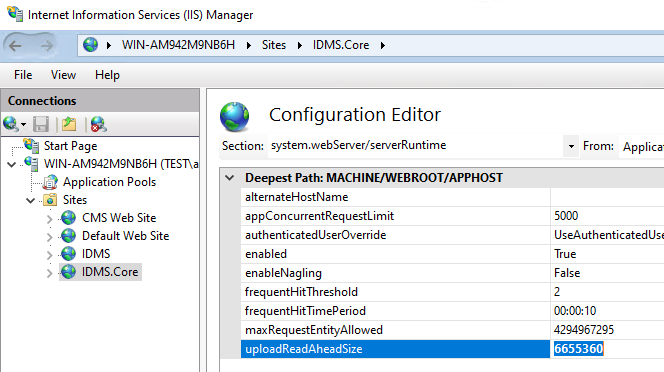Click the IIS Manager title bar icon
This screenshot has width=664, height=372.
(15, 14)
